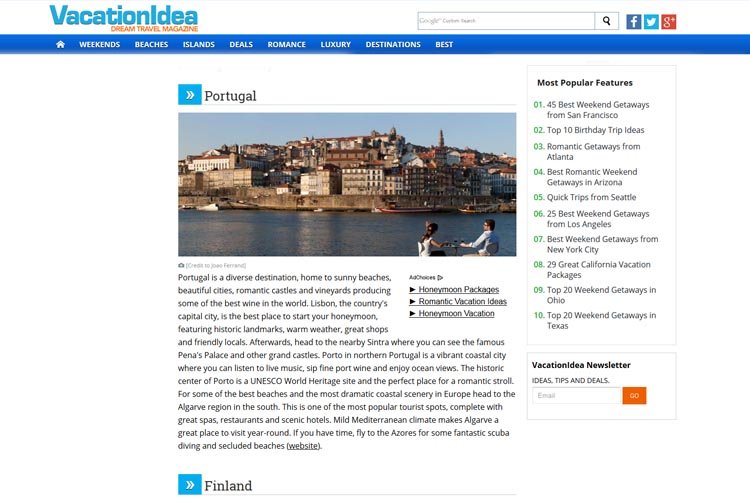Image resolution: width=750 pixels, height=500 pixels.
Task: Click the Porto riverside photo
Action: tap(347, 184)
